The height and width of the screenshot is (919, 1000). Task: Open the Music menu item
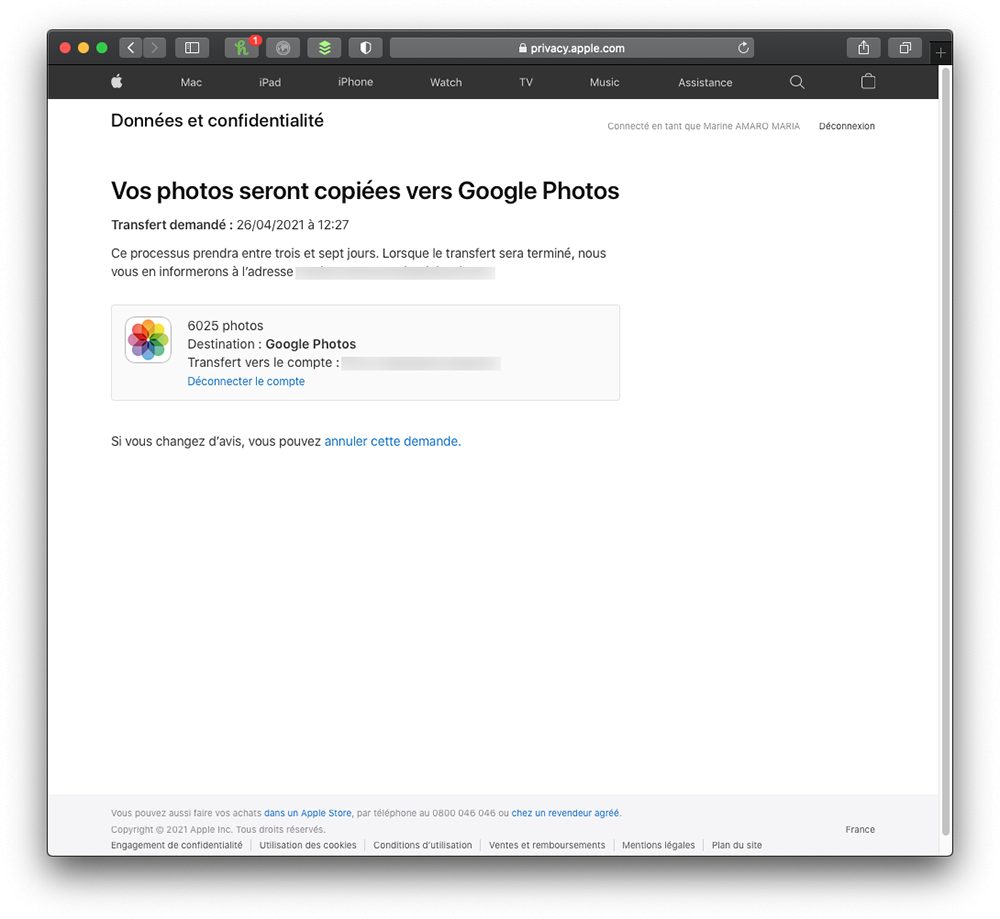click(604, 82)
